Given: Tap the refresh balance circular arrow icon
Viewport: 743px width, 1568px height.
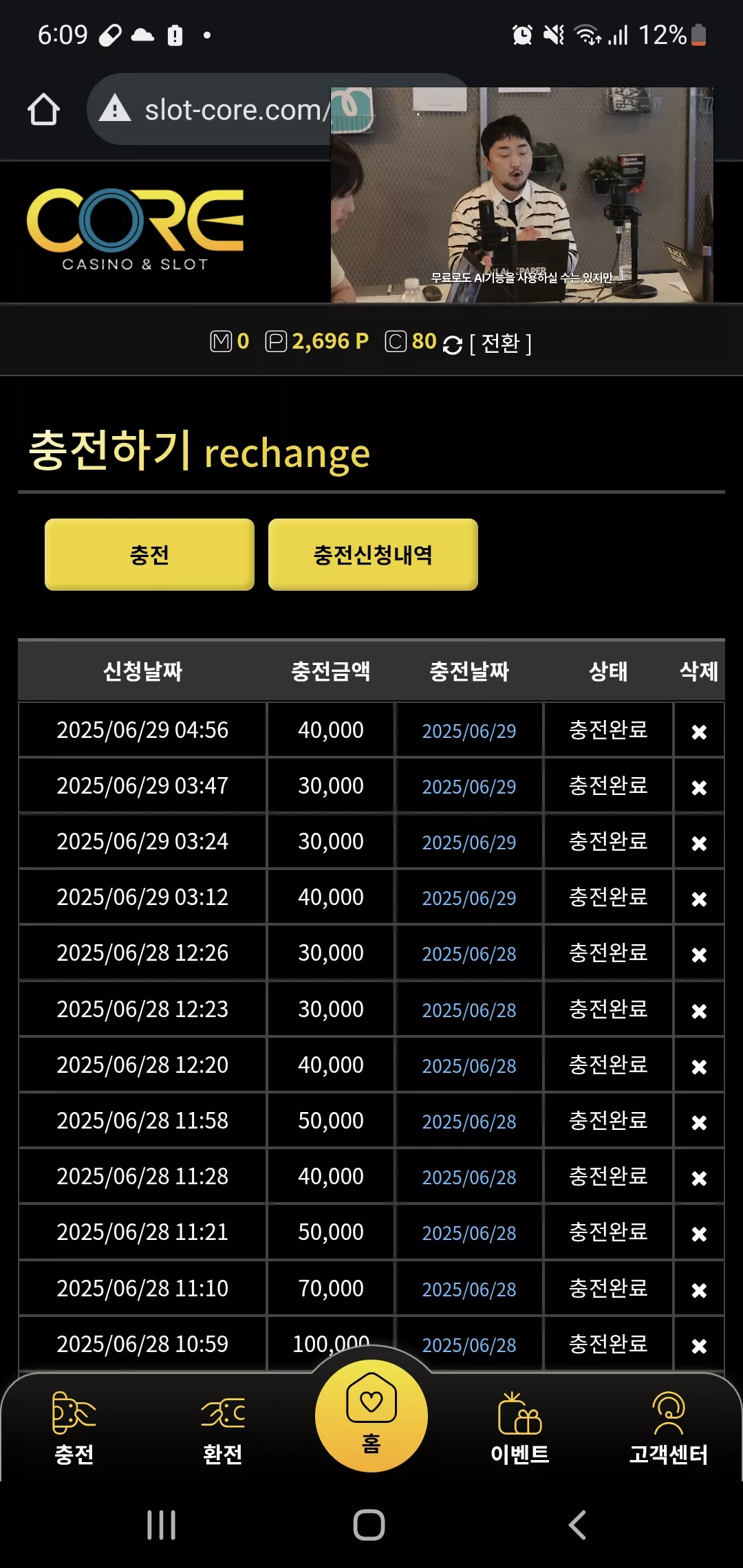Looking at the screenshot, I should (x=452, y=345).
